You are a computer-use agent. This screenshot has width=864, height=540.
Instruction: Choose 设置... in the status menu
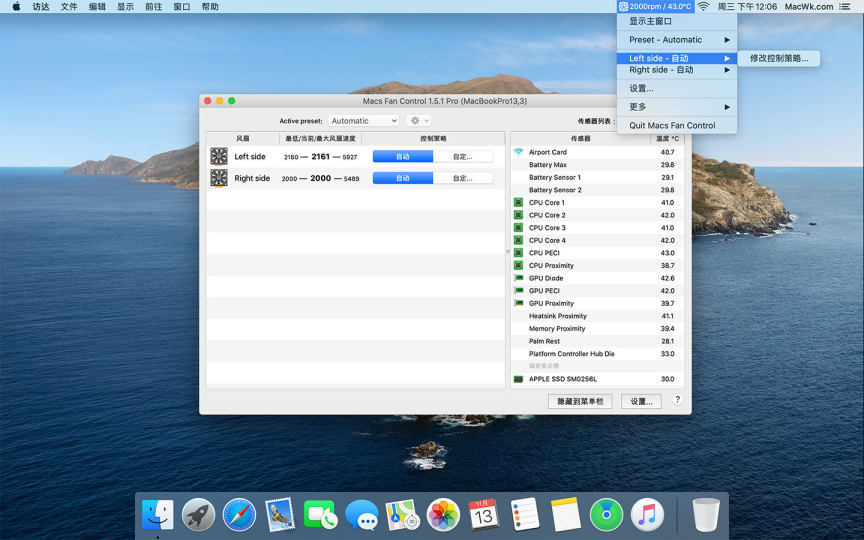[677, 88]
